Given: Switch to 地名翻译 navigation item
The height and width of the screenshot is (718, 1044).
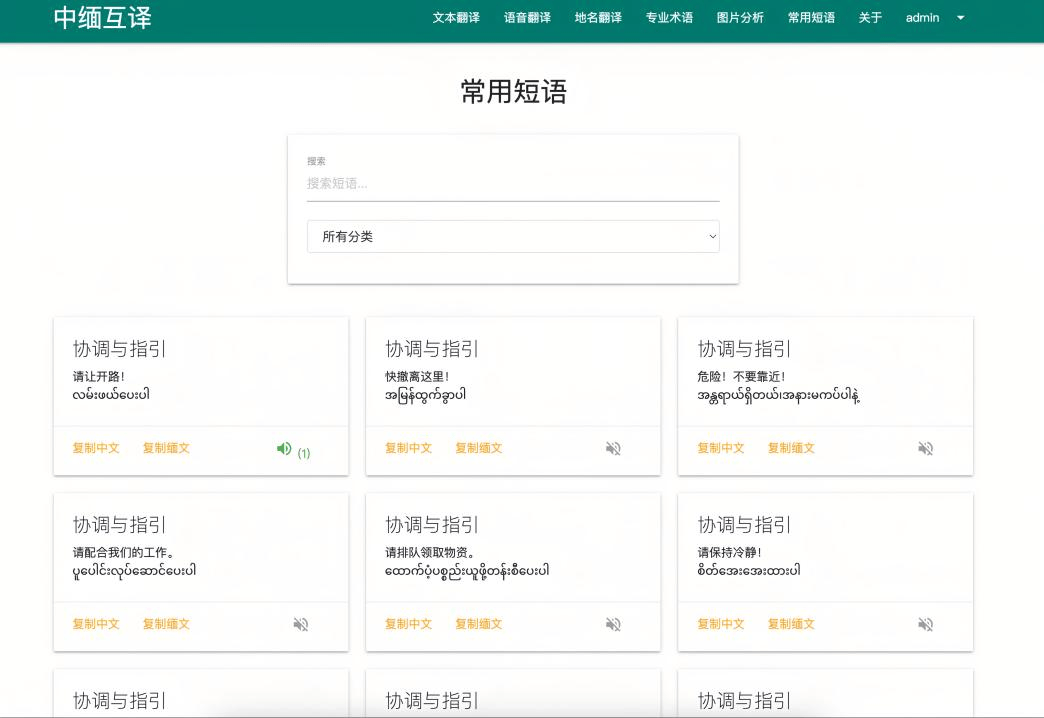Looking at the screenshot, I should tap(598, 18).
